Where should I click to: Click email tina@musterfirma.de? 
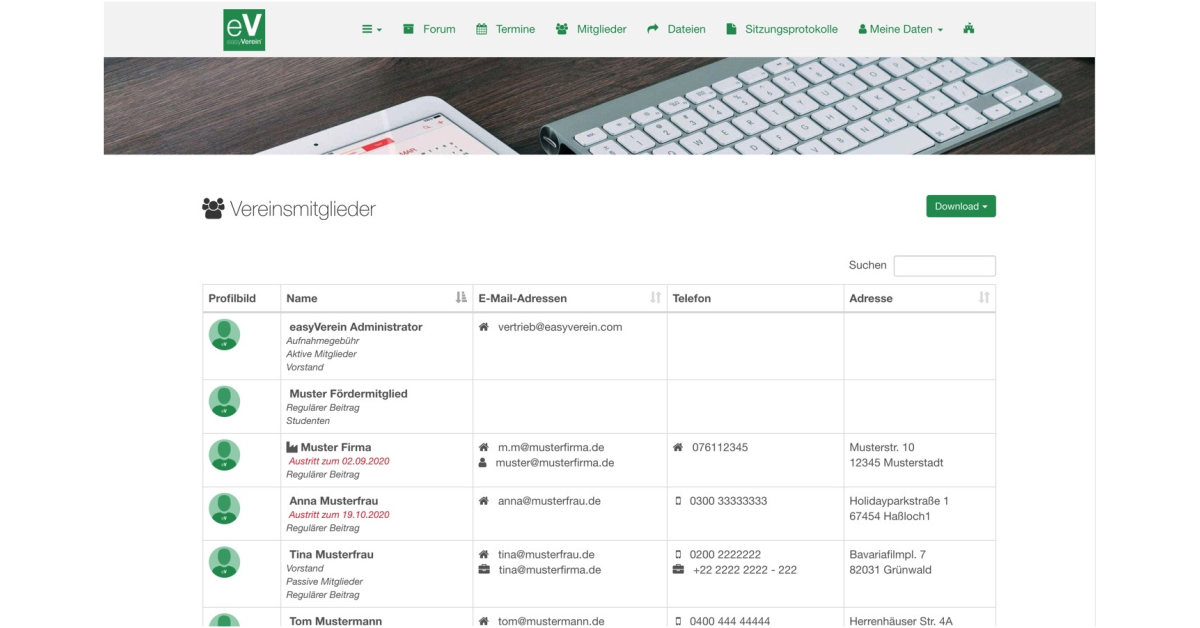[550, 570]
